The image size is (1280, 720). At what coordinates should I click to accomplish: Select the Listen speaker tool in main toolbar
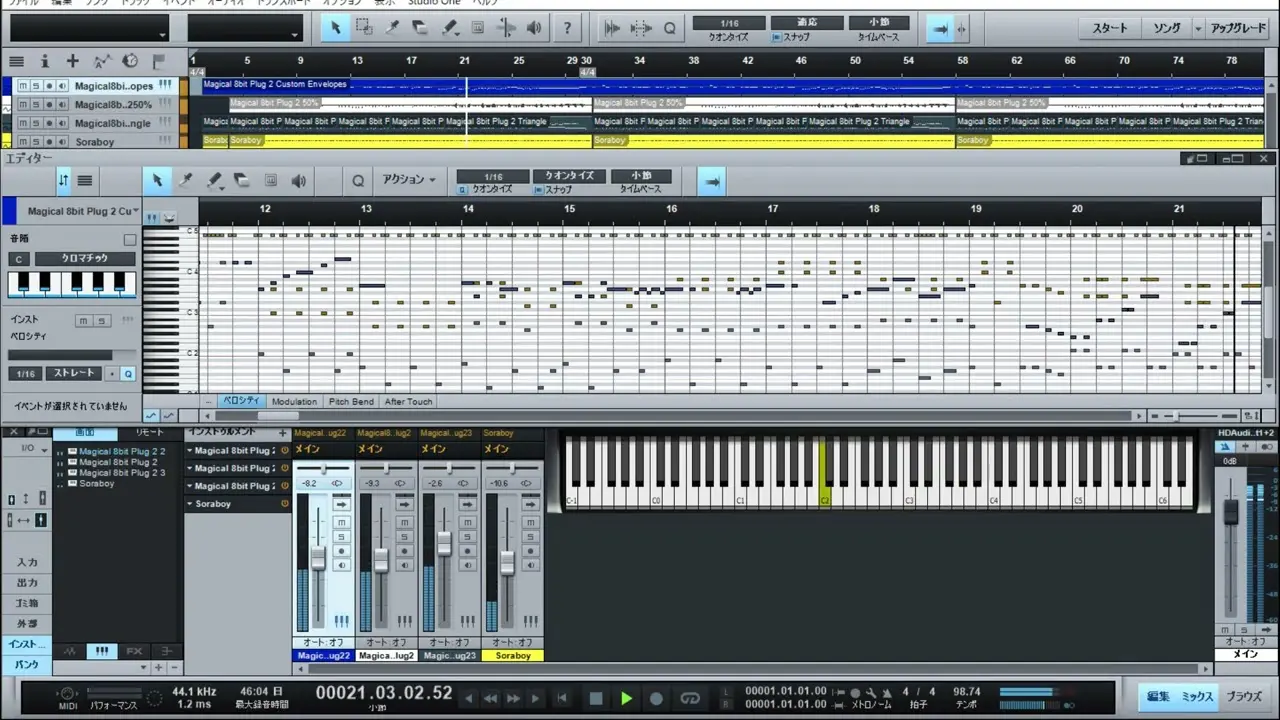[x=535, y=28]
